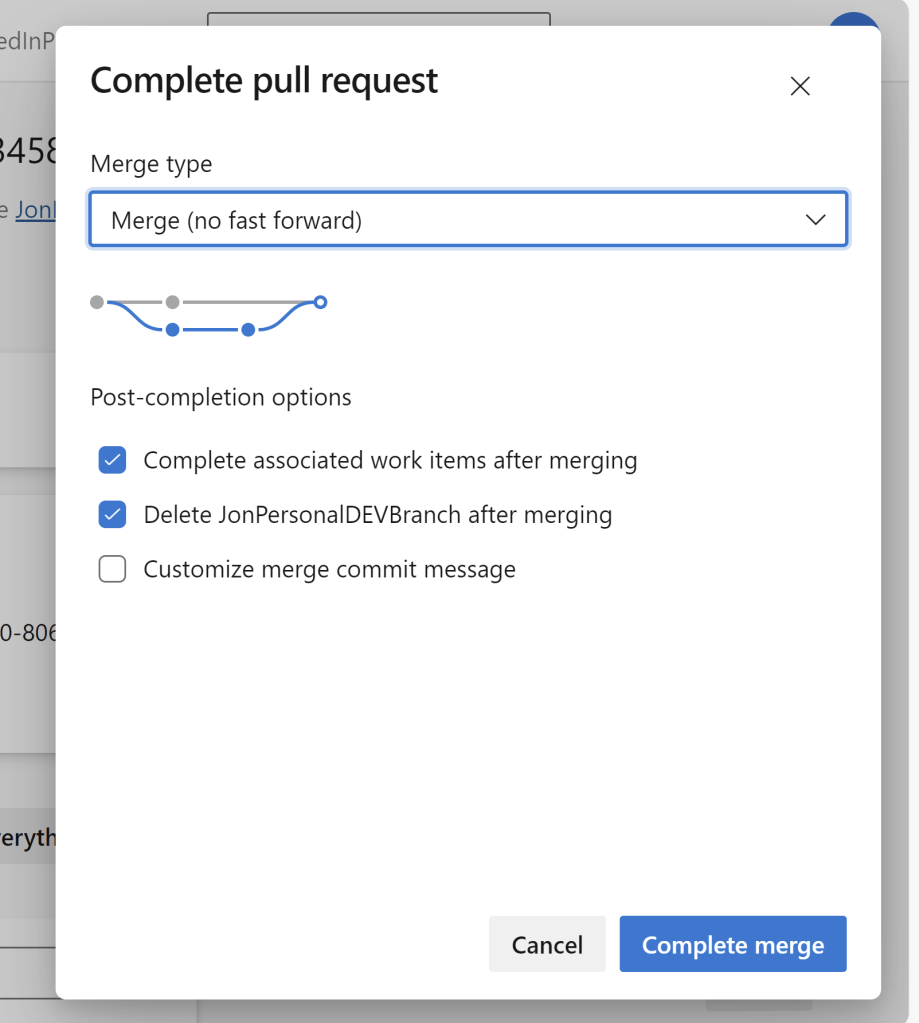
Task: Click the search box above the dialog
Action: pyautogui.click(x=378, y=18)
